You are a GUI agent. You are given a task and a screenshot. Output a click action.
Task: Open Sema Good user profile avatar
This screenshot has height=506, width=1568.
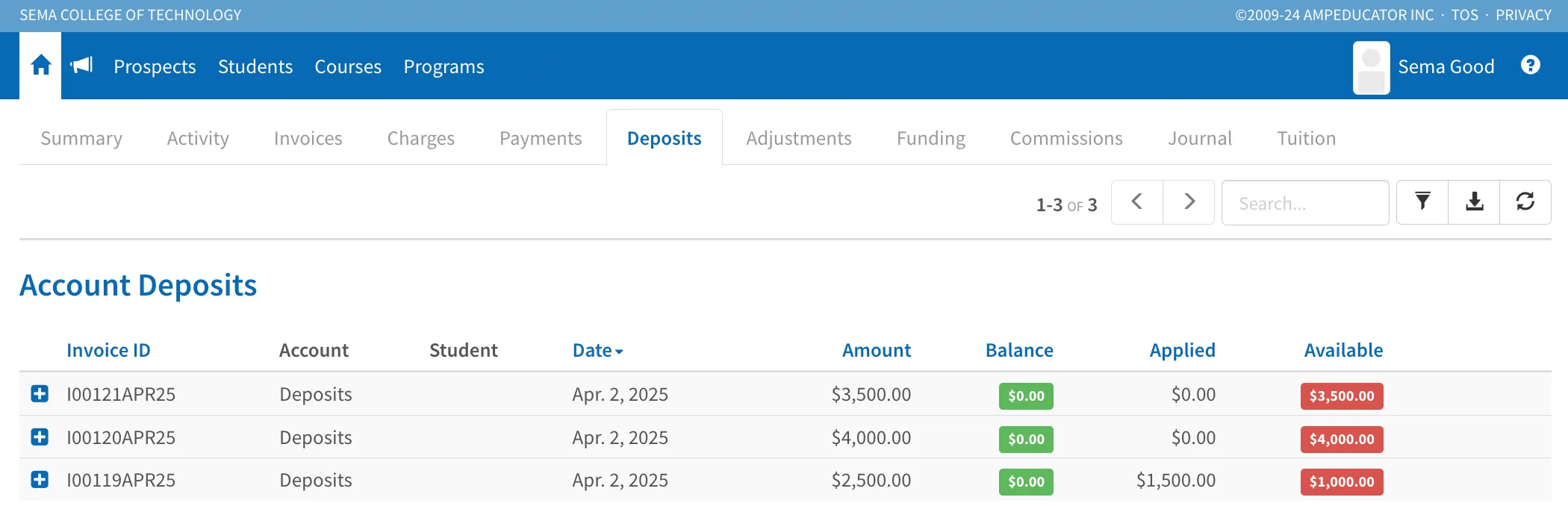tap(1371, 67)
